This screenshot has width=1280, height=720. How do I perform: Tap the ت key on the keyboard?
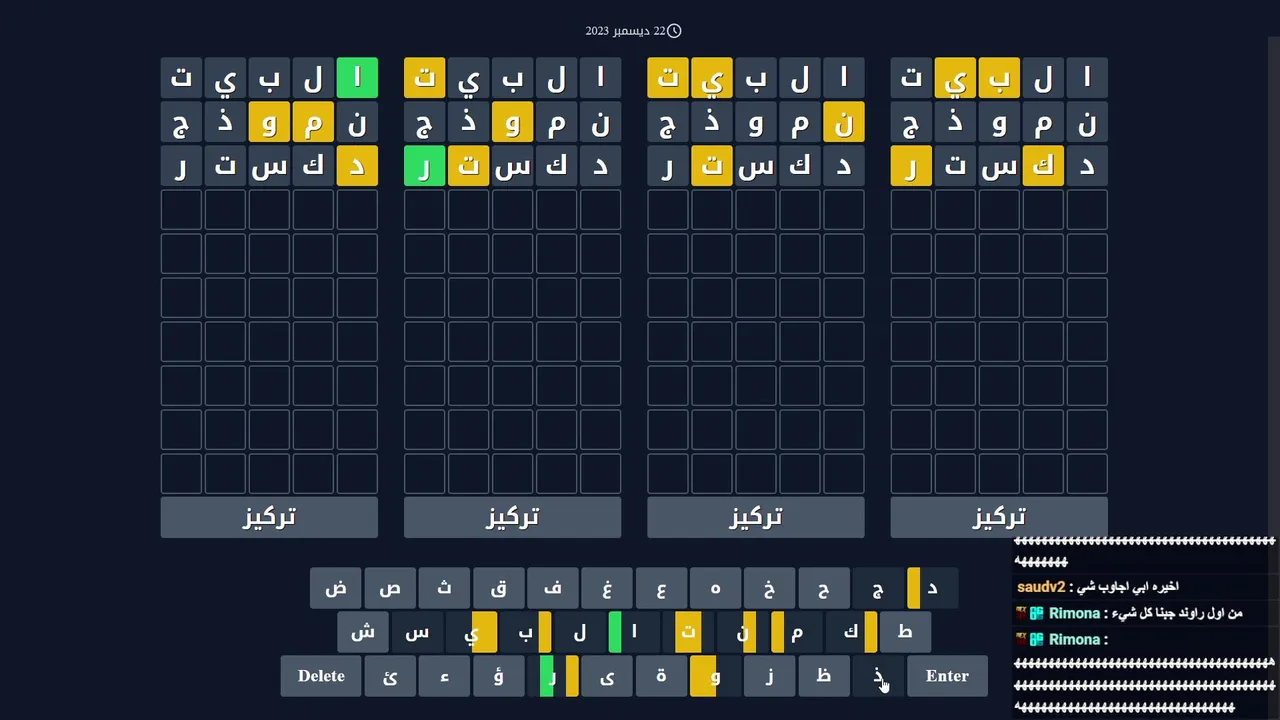(687, 632)
